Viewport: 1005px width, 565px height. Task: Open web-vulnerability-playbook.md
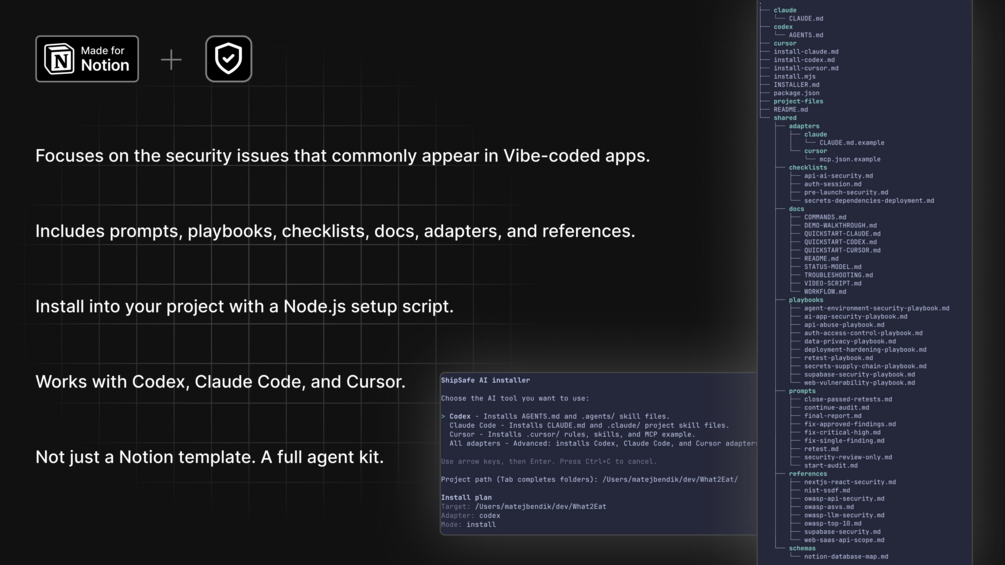860,383
